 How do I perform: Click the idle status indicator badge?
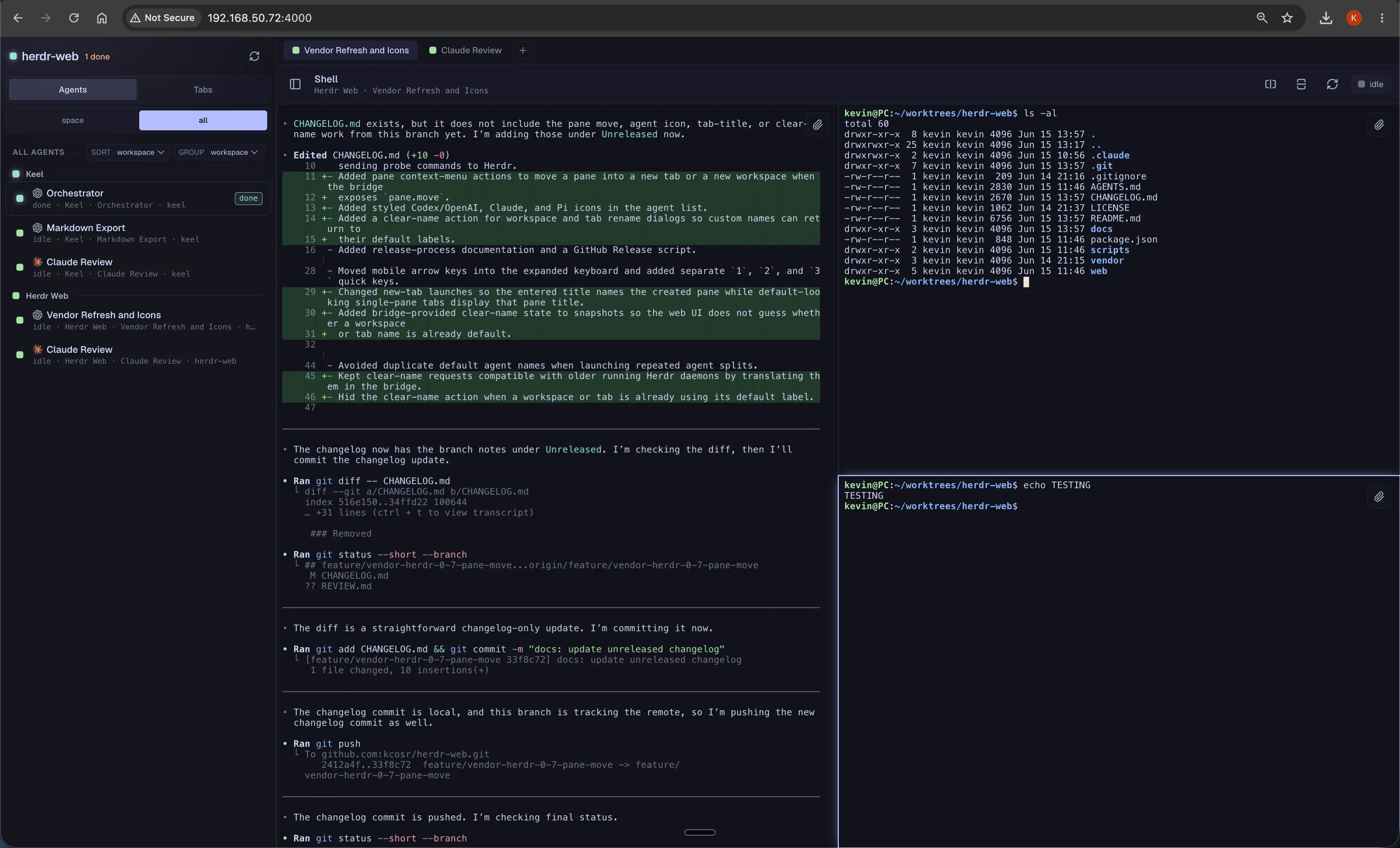coord(1370,84)
